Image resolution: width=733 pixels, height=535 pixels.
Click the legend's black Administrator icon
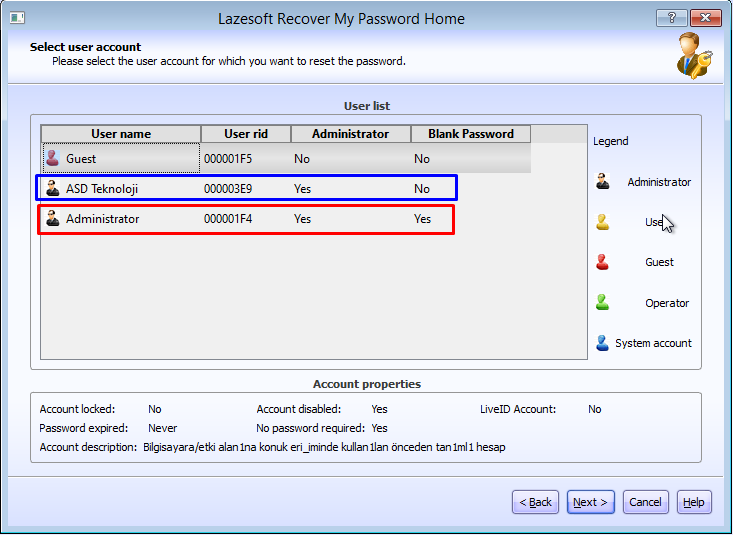tap(603, 181)
